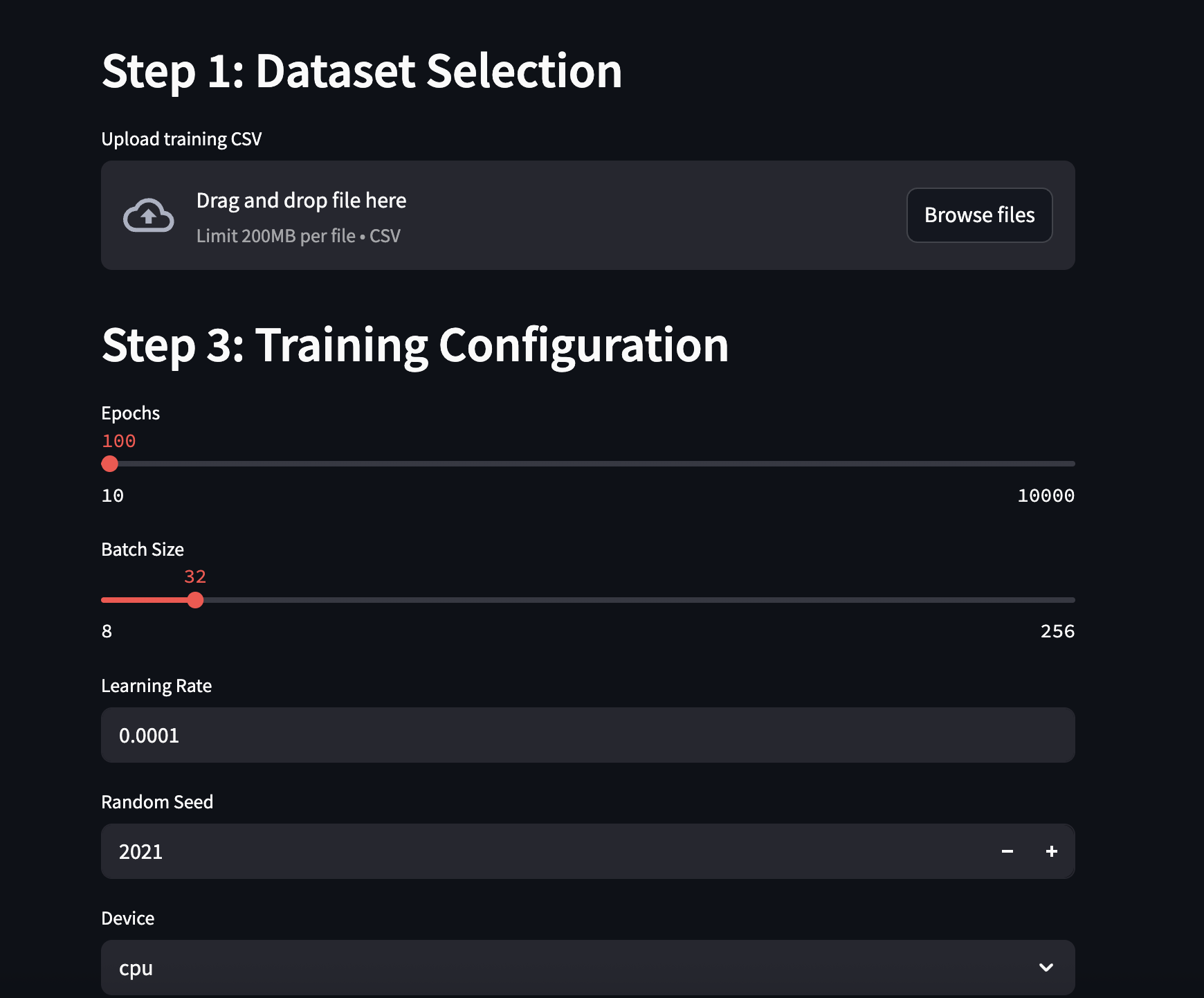This screenshot has height=998, width=1204.
Task: Click the Batch Size maximum label 256
Action: tap(1057, 631)
